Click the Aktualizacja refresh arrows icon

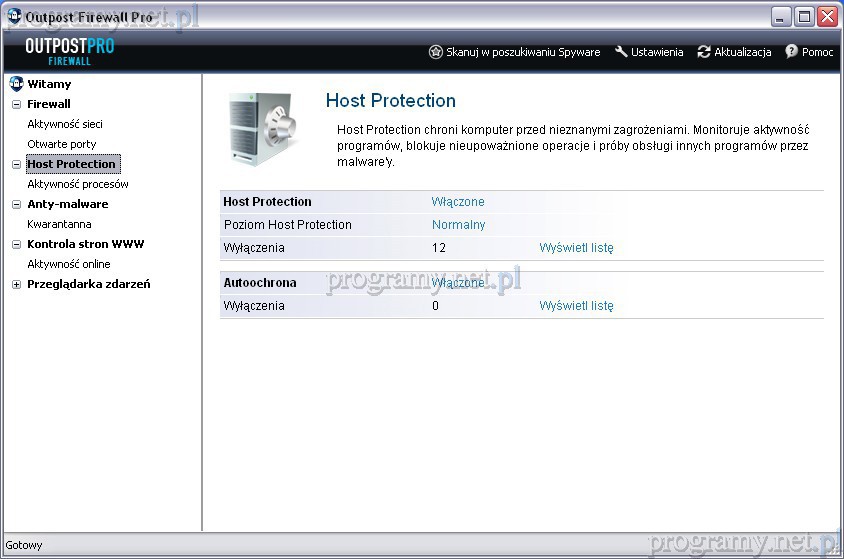704,52
